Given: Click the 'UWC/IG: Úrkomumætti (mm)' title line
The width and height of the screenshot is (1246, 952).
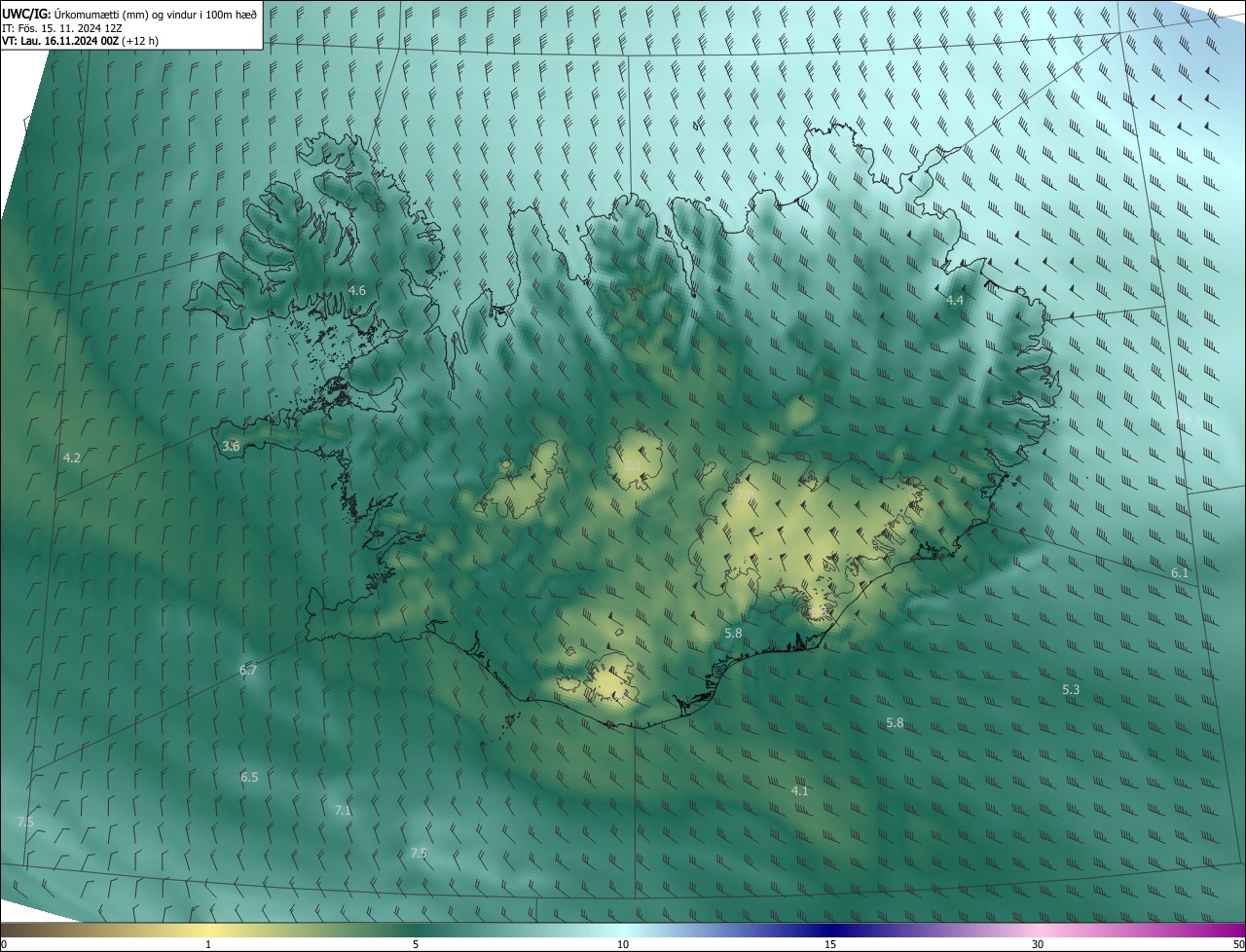Looking at the screenshot, I should [129, 13].
